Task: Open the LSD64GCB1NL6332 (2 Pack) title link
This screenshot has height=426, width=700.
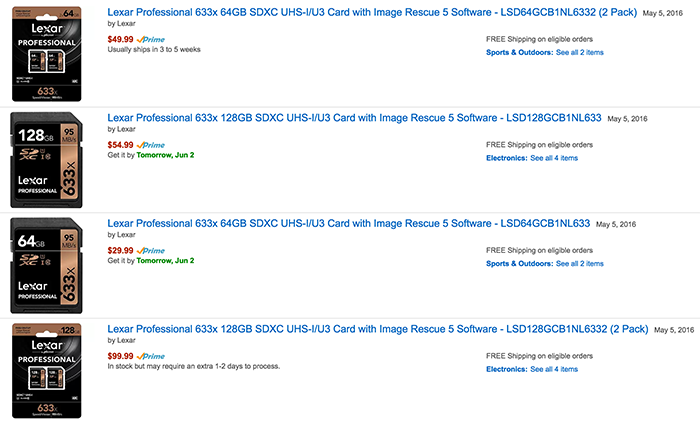Action: tap(372, 13)
